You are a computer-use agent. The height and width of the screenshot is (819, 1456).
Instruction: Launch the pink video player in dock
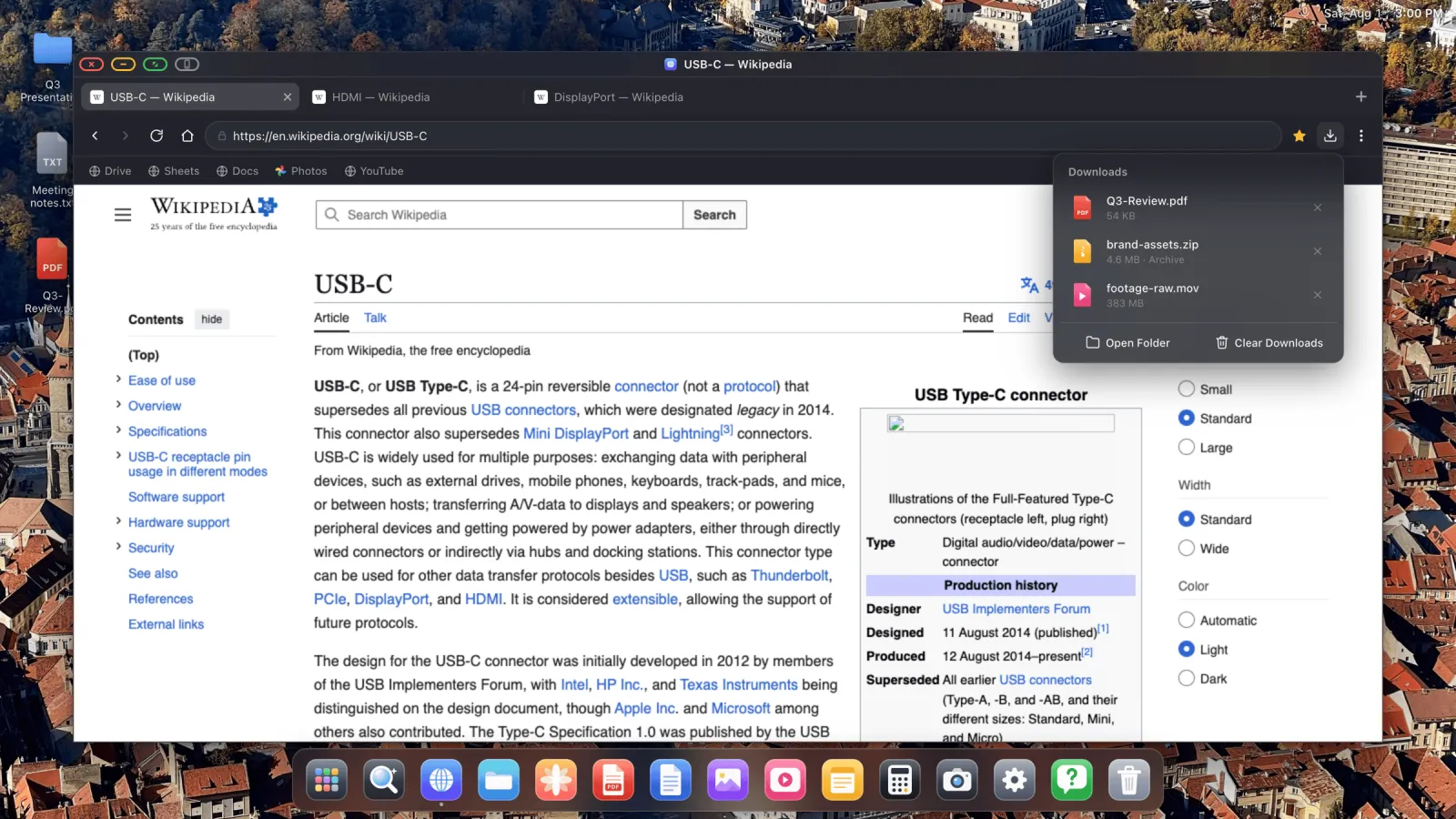click(x=785, y=780)
